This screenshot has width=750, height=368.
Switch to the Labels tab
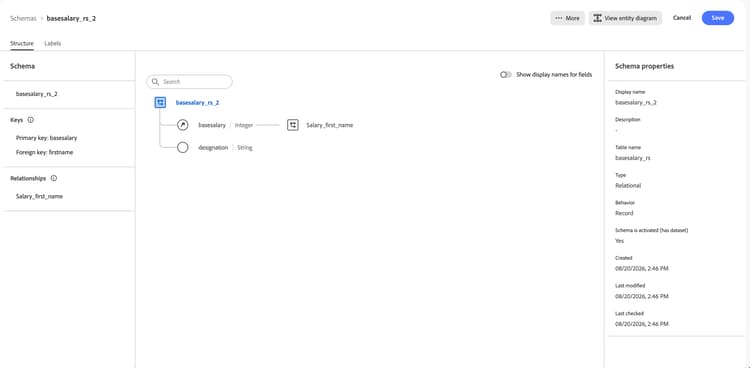53,43
